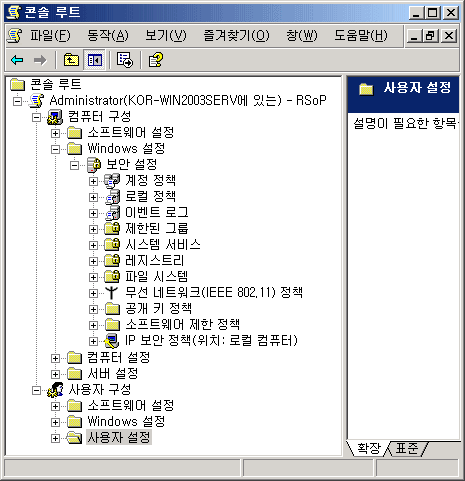The width and height of the screenshot is (465, 481).
Task: Click the Up one level folder icon
Action: click(x=71, y=60)
